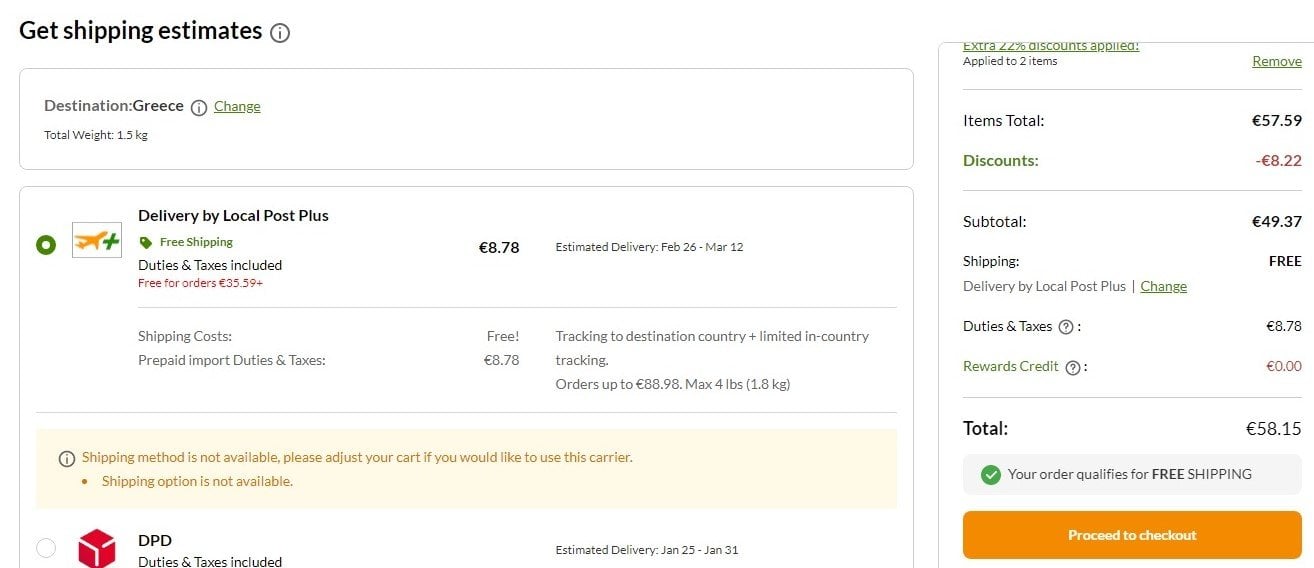
Task: Click help icon next to Duties & Taxes
Action: (1066, 327)
